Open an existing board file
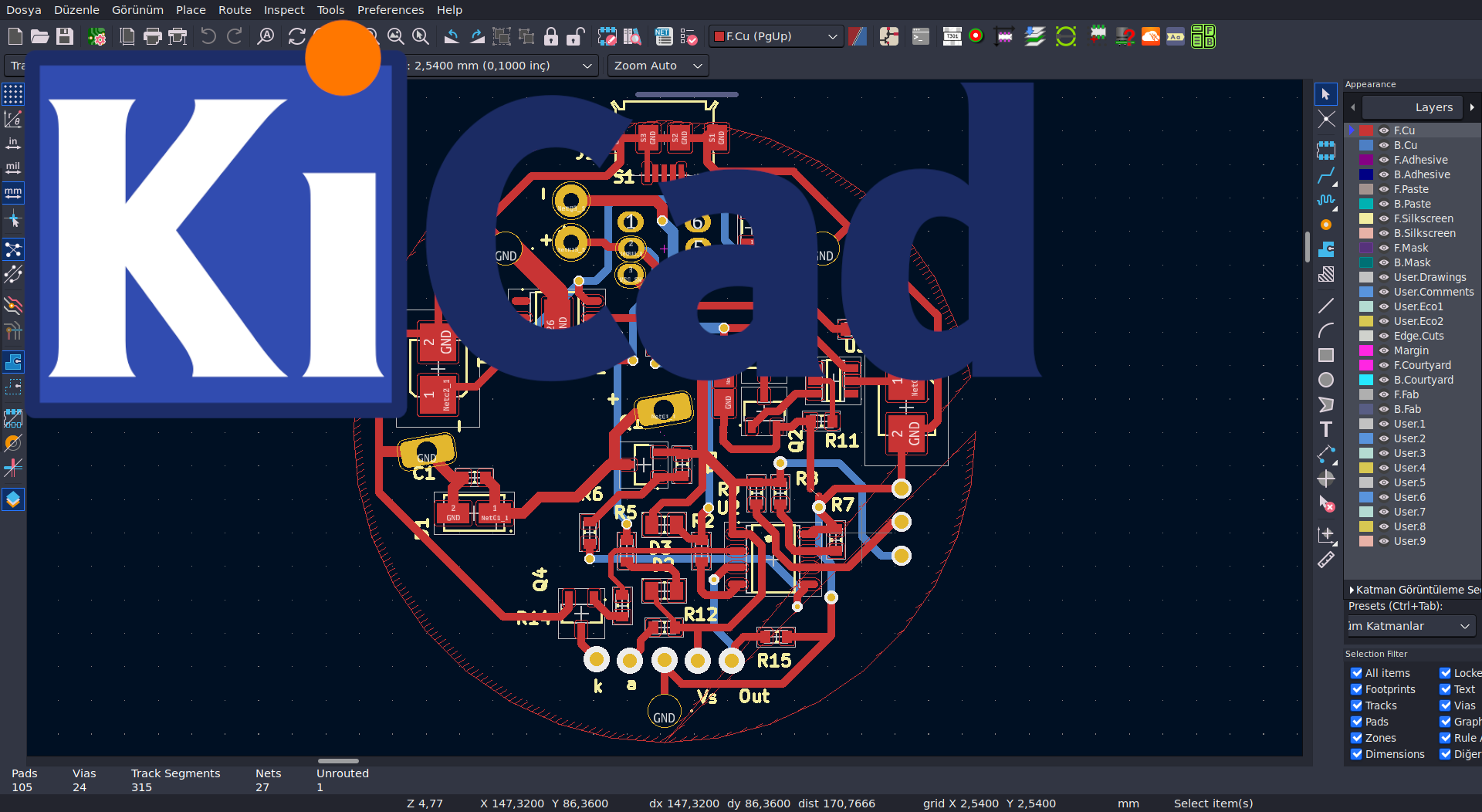 coord(39,36)
